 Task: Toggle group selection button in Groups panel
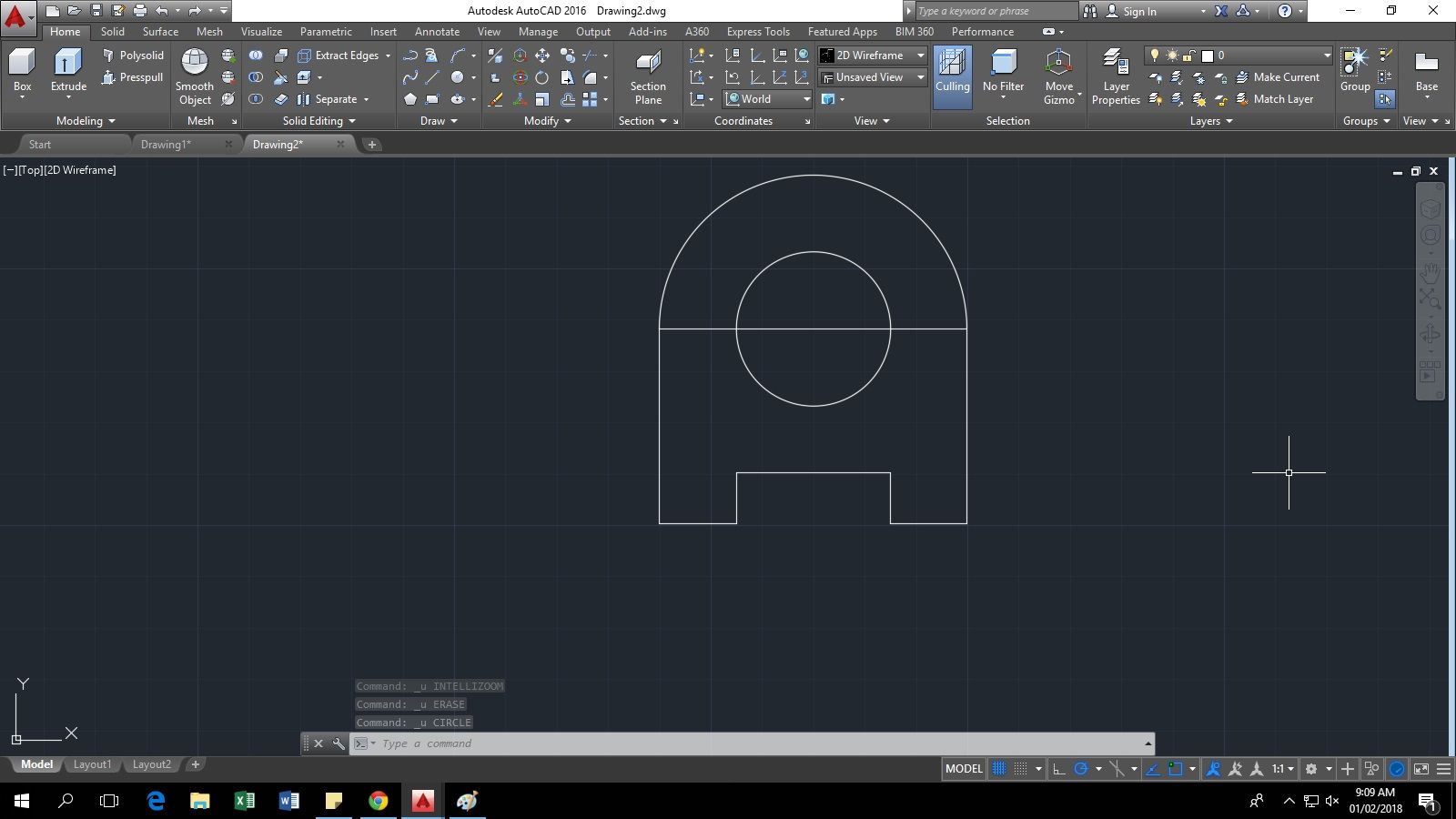coord(1385,99)
